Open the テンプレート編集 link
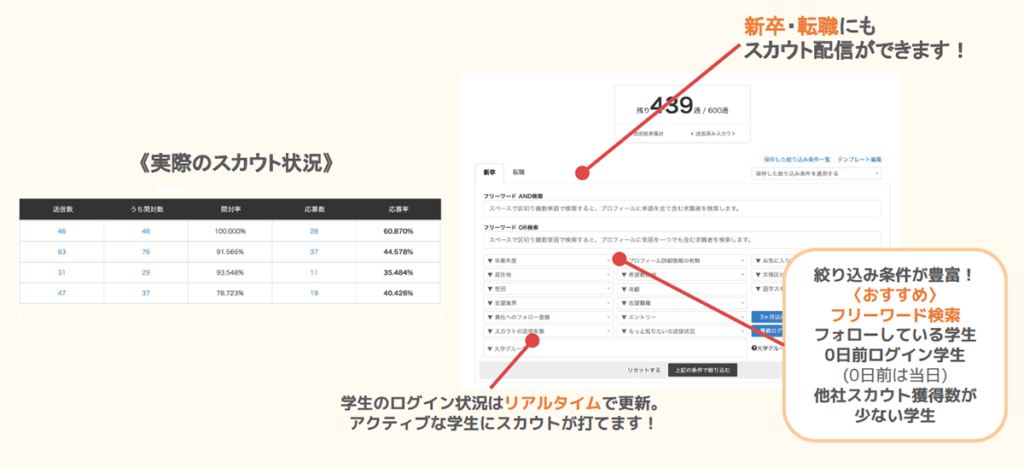 [x=860, y=159]
